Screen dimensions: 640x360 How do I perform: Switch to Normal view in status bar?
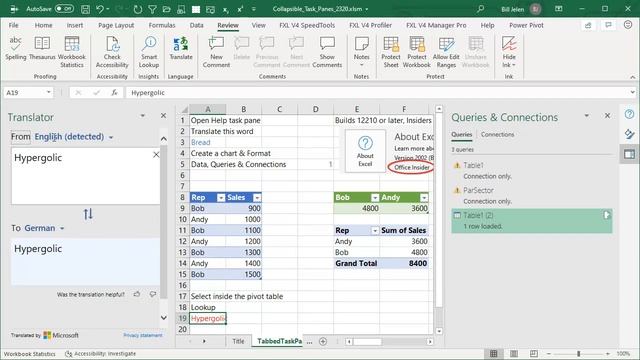(493, 353)
